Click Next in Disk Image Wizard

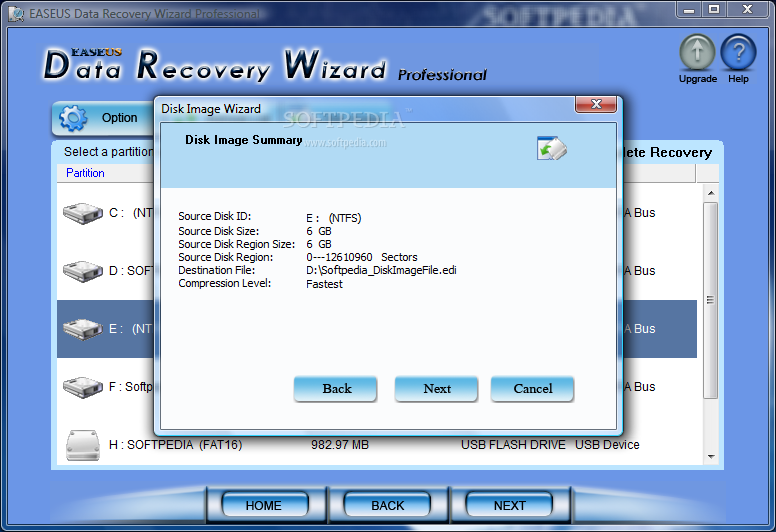[x=436, y=389]
